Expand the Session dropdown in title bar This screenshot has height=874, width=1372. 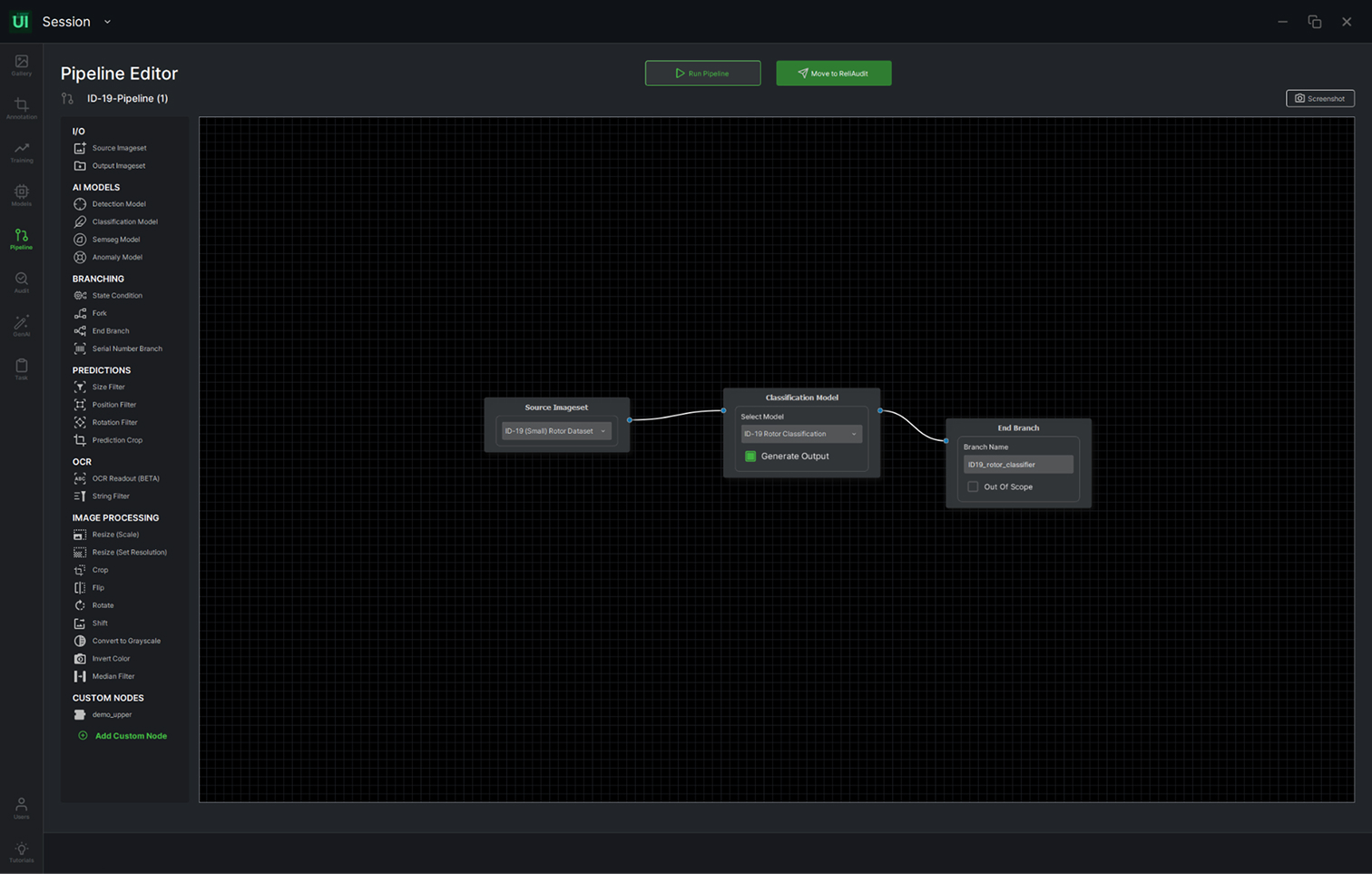click(x=107, y=22)
